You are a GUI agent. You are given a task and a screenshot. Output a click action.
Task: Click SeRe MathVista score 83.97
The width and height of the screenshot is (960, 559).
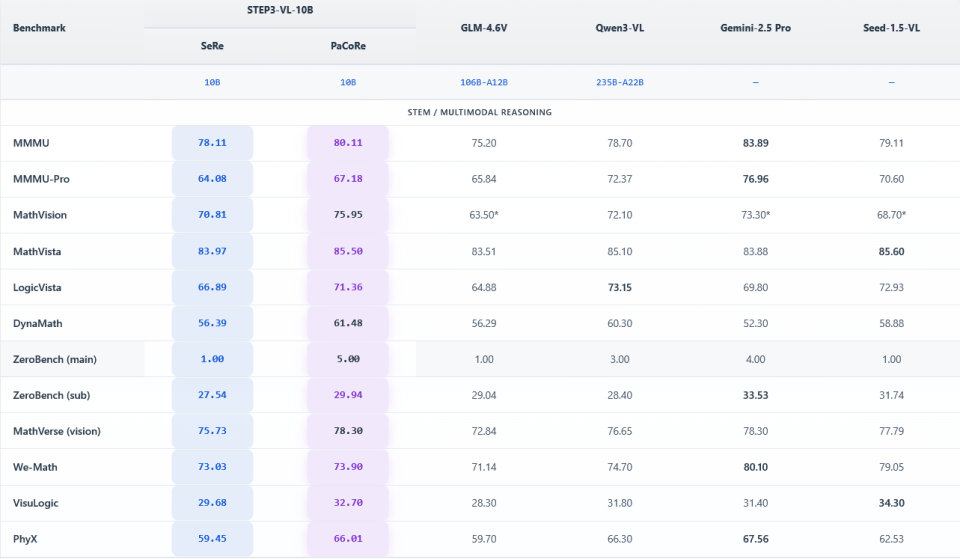[212, 251]
